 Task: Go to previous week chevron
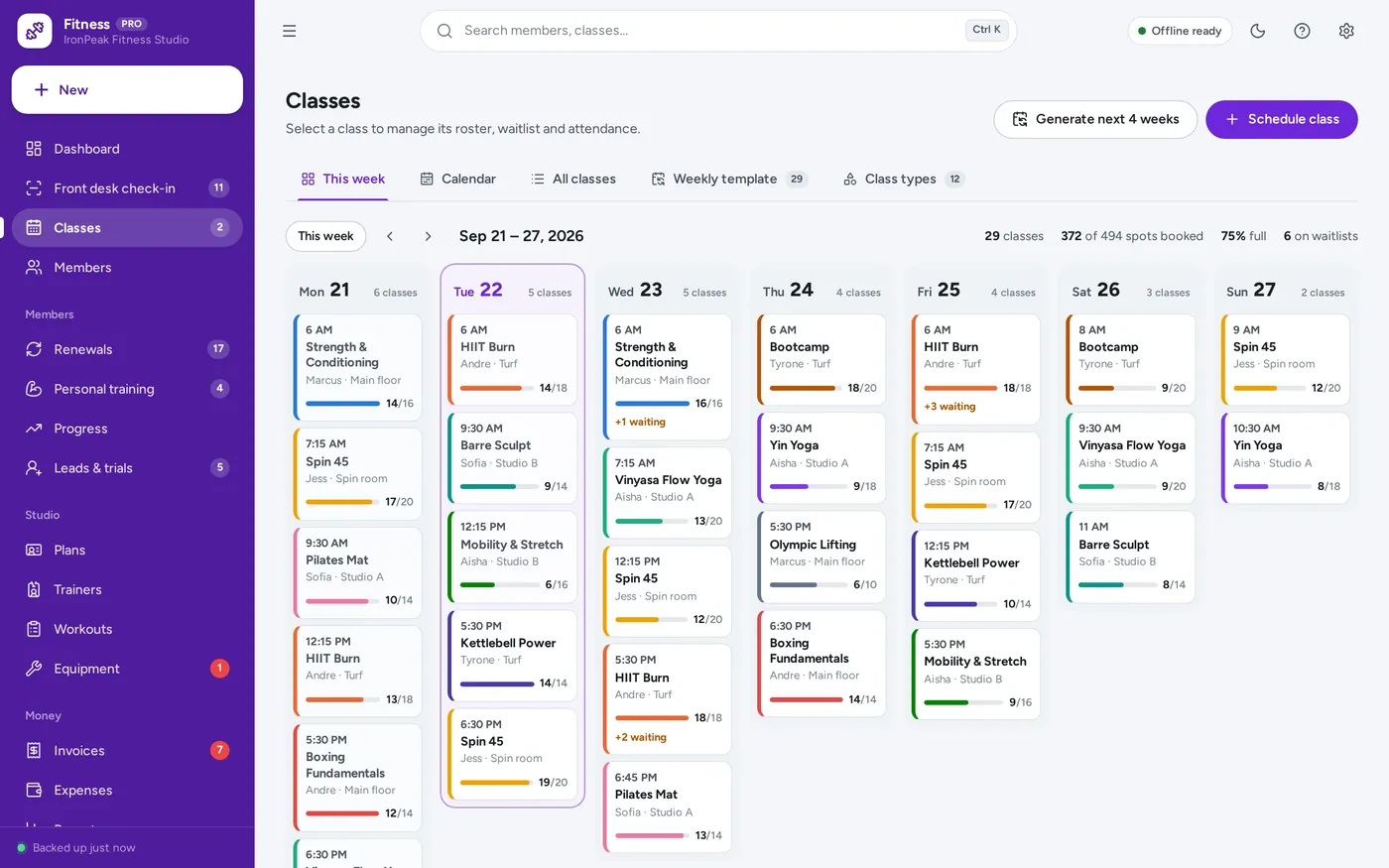(390, 236)
